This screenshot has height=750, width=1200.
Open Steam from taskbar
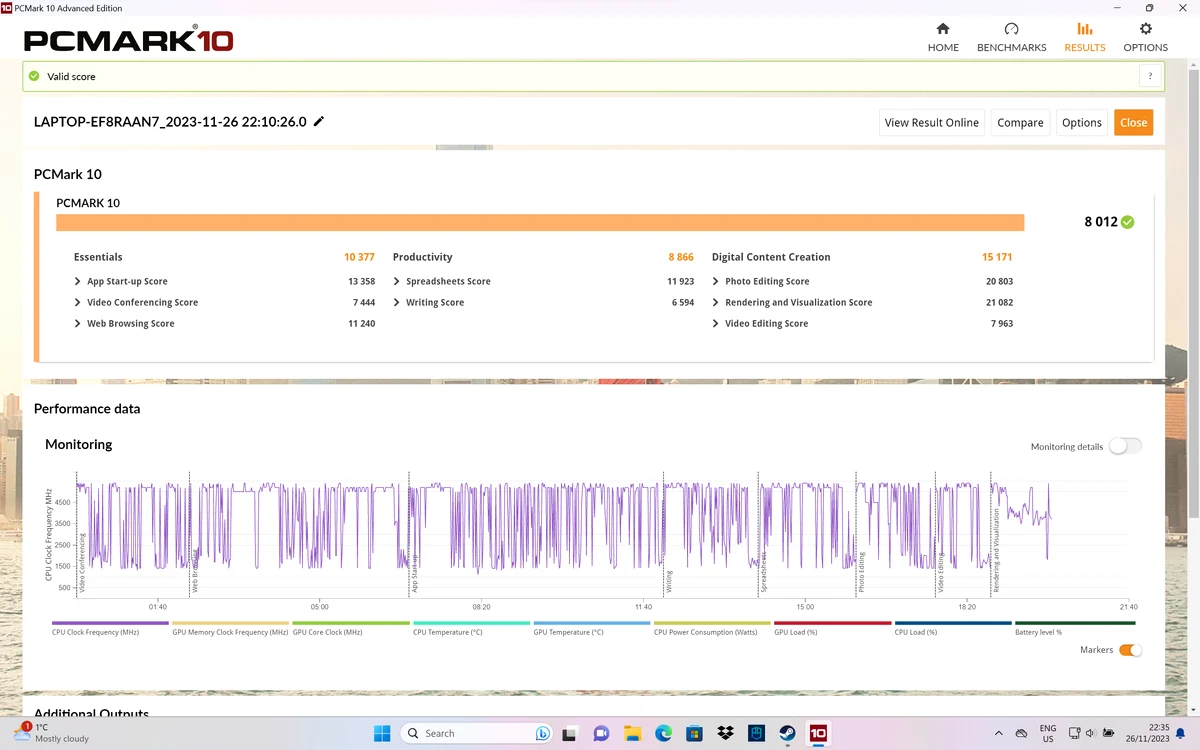787,733
